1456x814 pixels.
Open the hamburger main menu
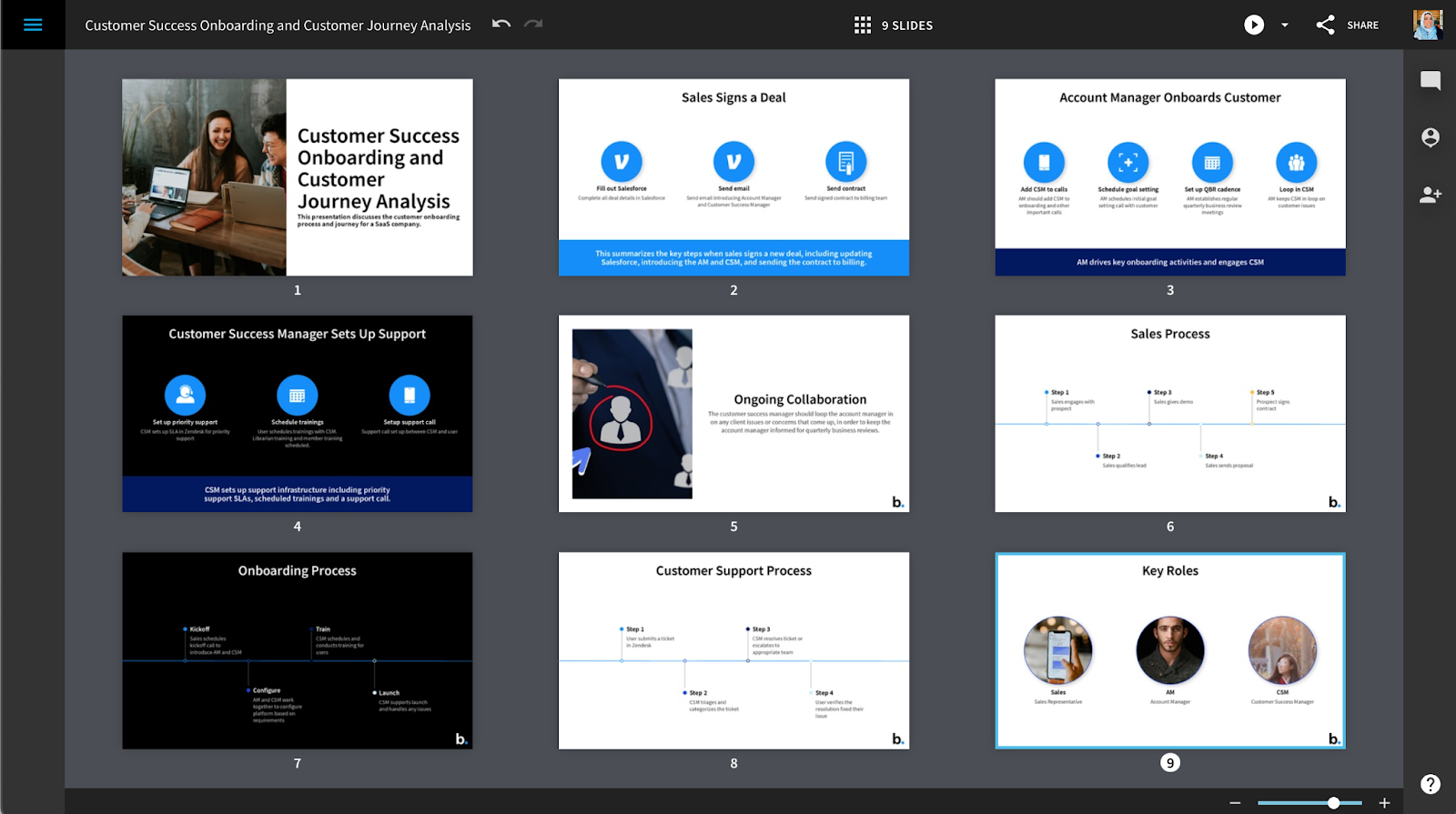point(33,25)
